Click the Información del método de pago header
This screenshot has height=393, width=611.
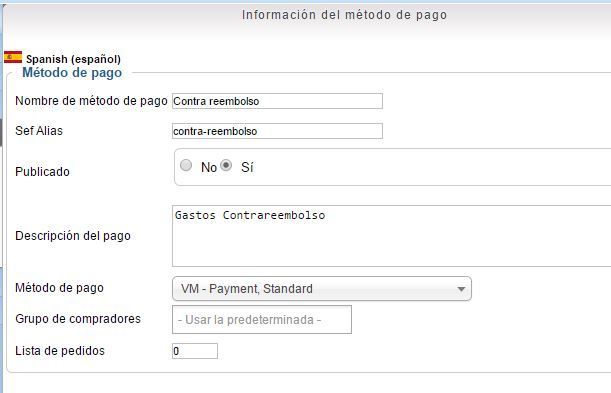[344, 15]
